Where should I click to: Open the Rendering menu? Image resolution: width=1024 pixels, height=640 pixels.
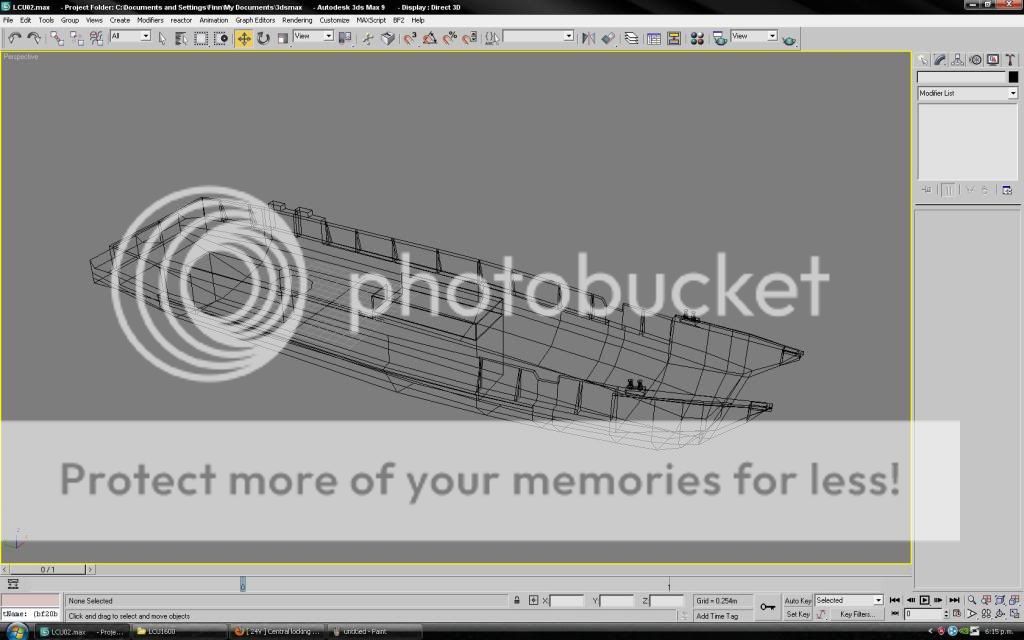tap(297, 20)
